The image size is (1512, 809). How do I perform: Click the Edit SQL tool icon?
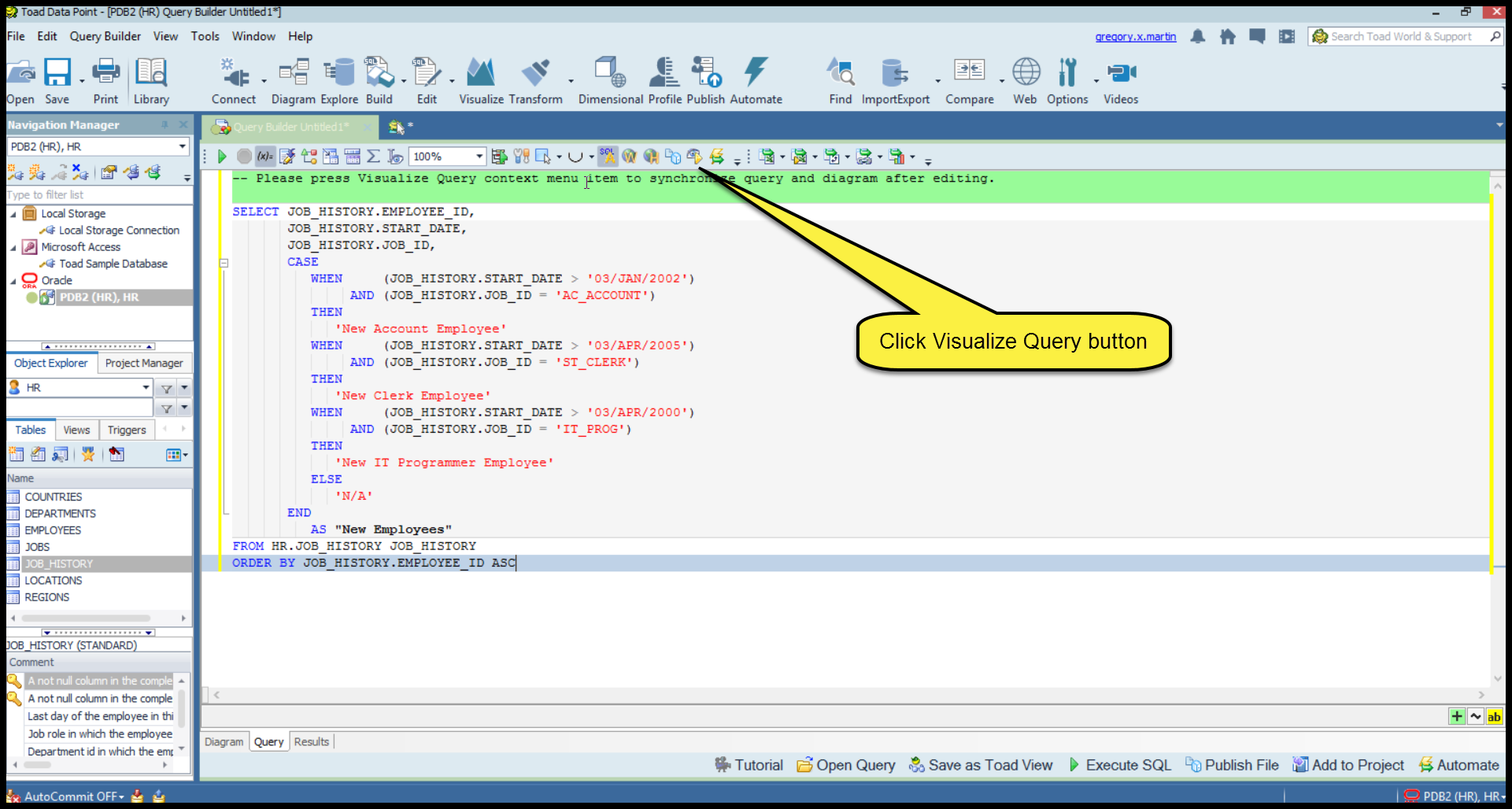[x=427, y=81]
